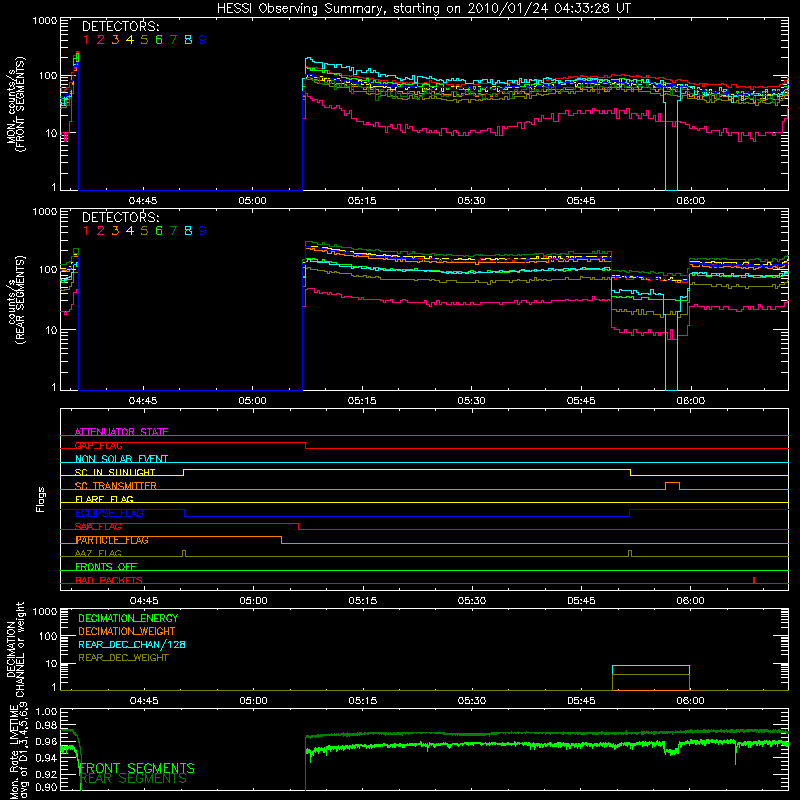This screenshot has width=800, height=800.
Task: Click the vertical Flags axis label
Action: [x=41, y=499]
